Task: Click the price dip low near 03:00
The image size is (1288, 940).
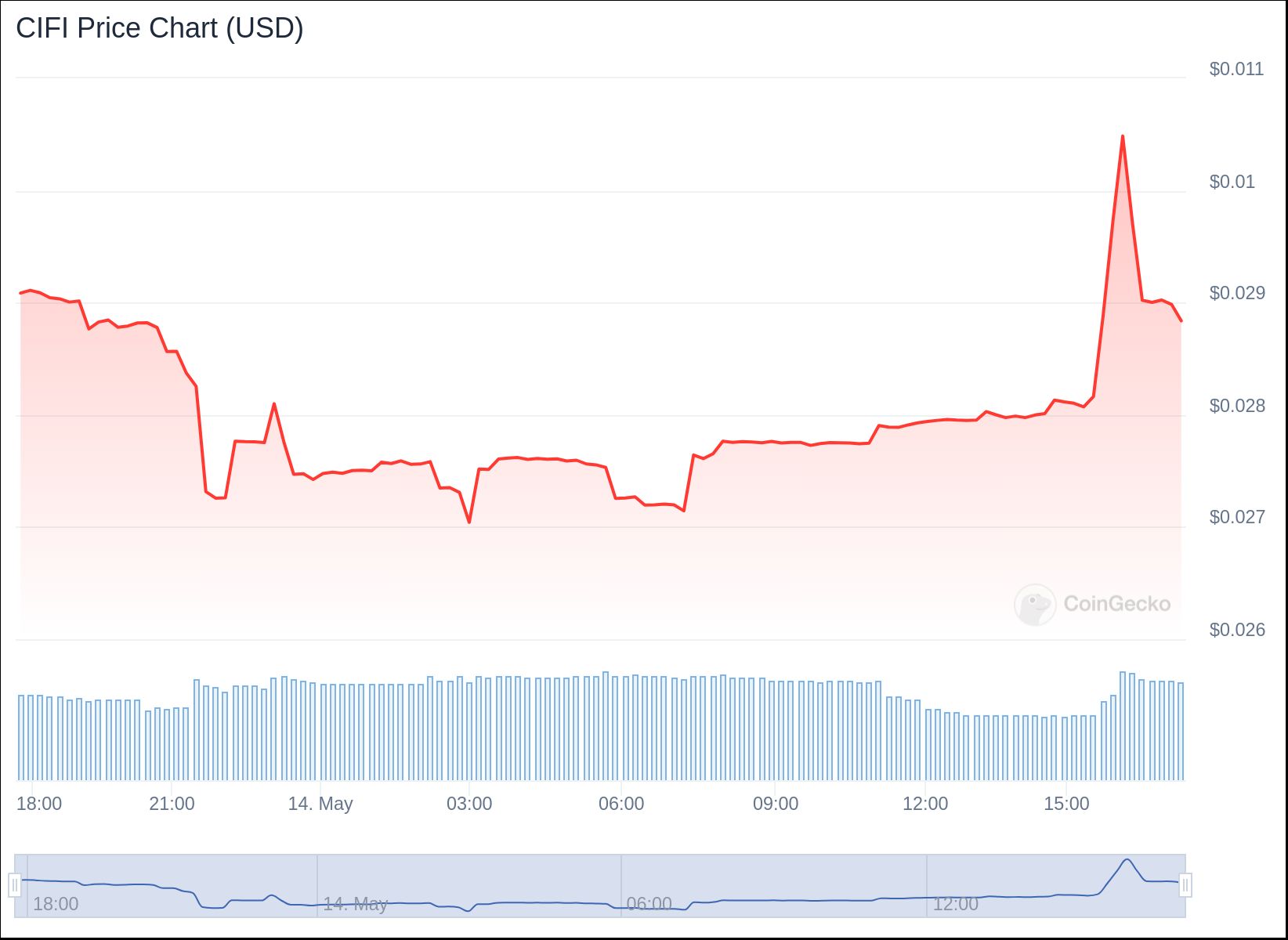Action: coord(469,522)
